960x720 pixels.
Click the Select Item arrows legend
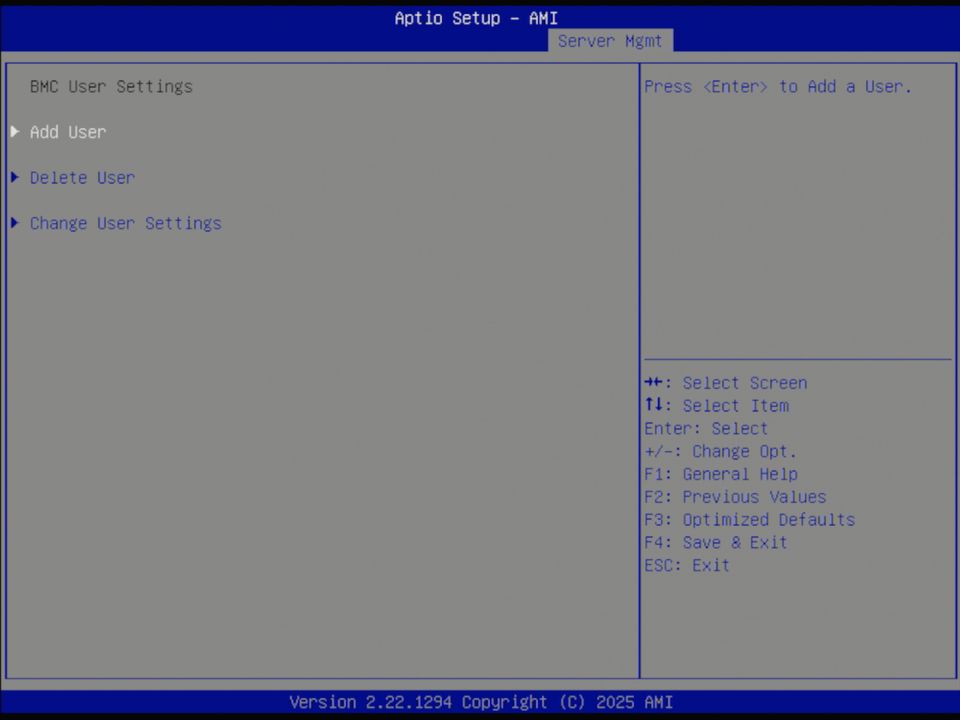[x=716, y=406]
